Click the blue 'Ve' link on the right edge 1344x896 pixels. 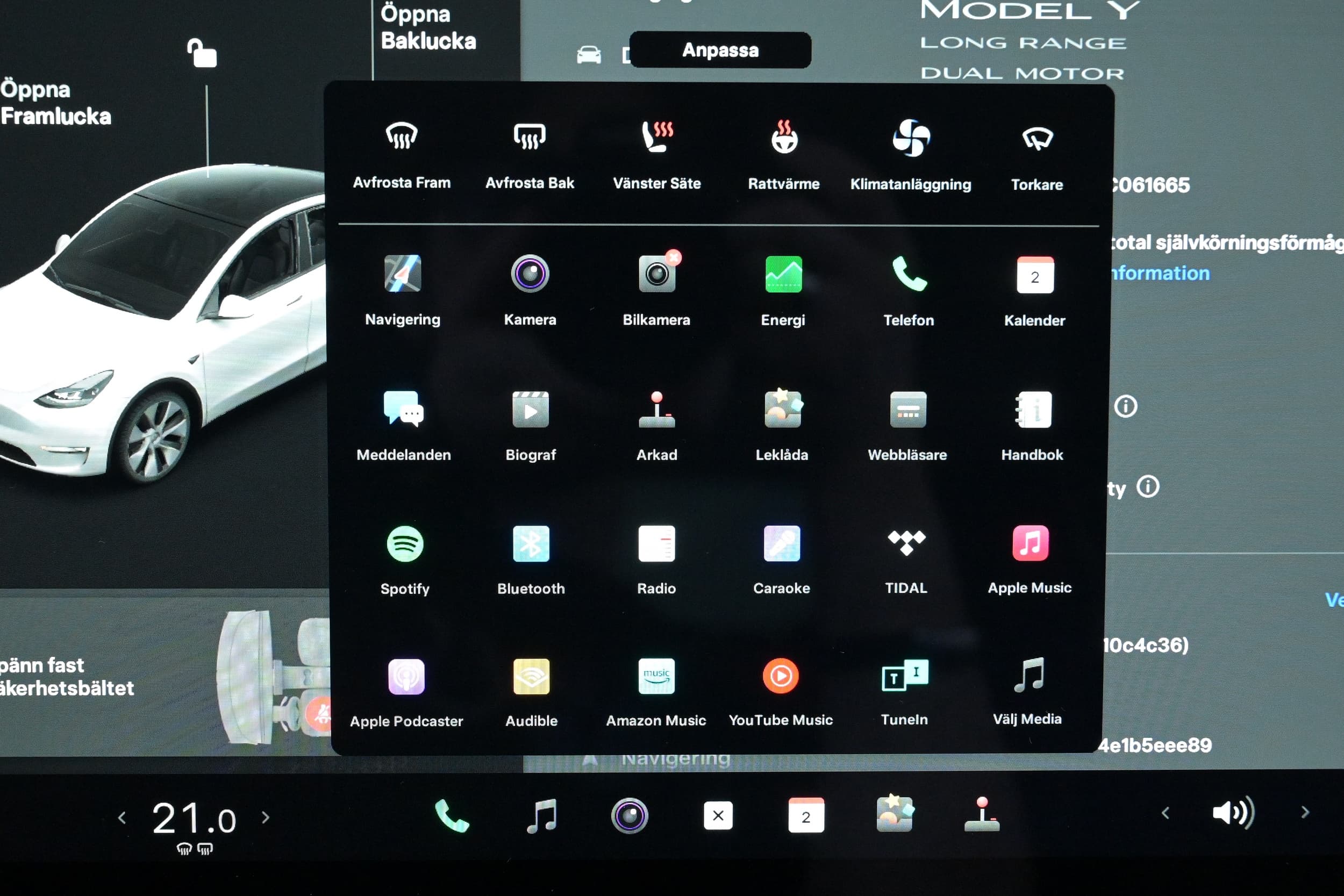(x=1334, y=599)
